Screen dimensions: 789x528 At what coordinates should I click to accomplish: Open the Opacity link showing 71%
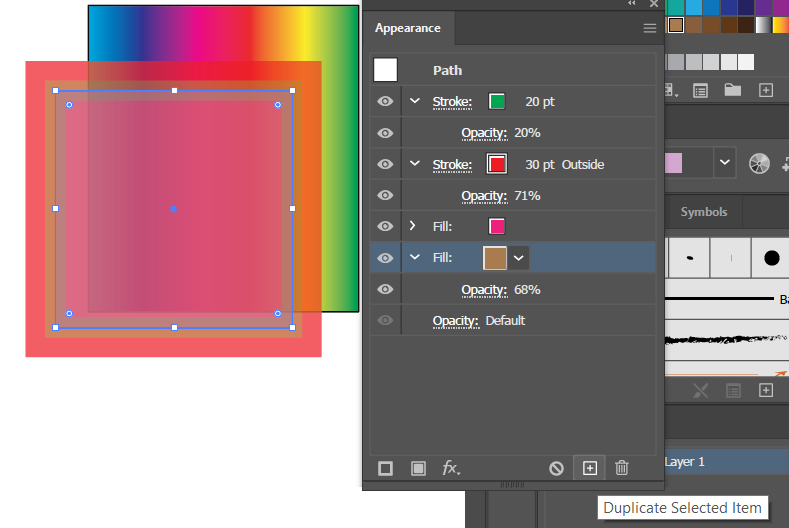[484, 196]
